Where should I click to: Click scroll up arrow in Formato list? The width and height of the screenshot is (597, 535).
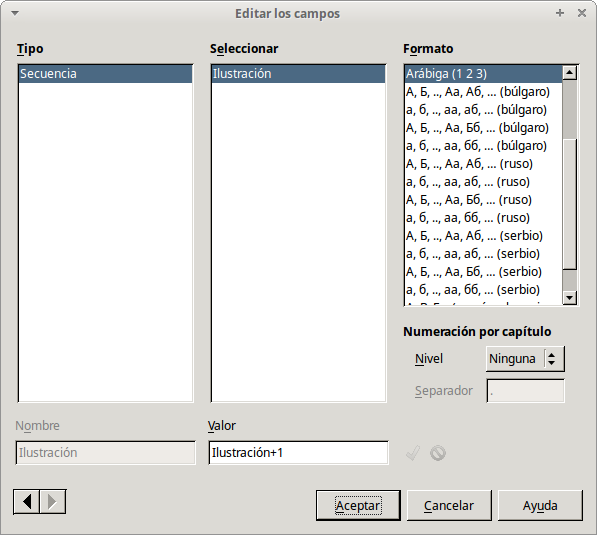coord(570,72)
